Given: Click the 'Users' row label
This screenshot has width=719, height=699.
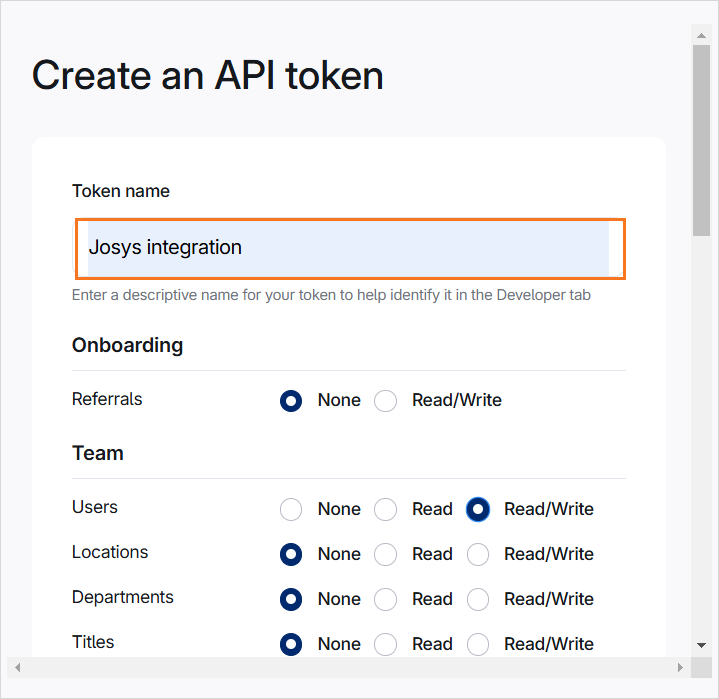Looking at the screenshot, I should click(94, 507).
